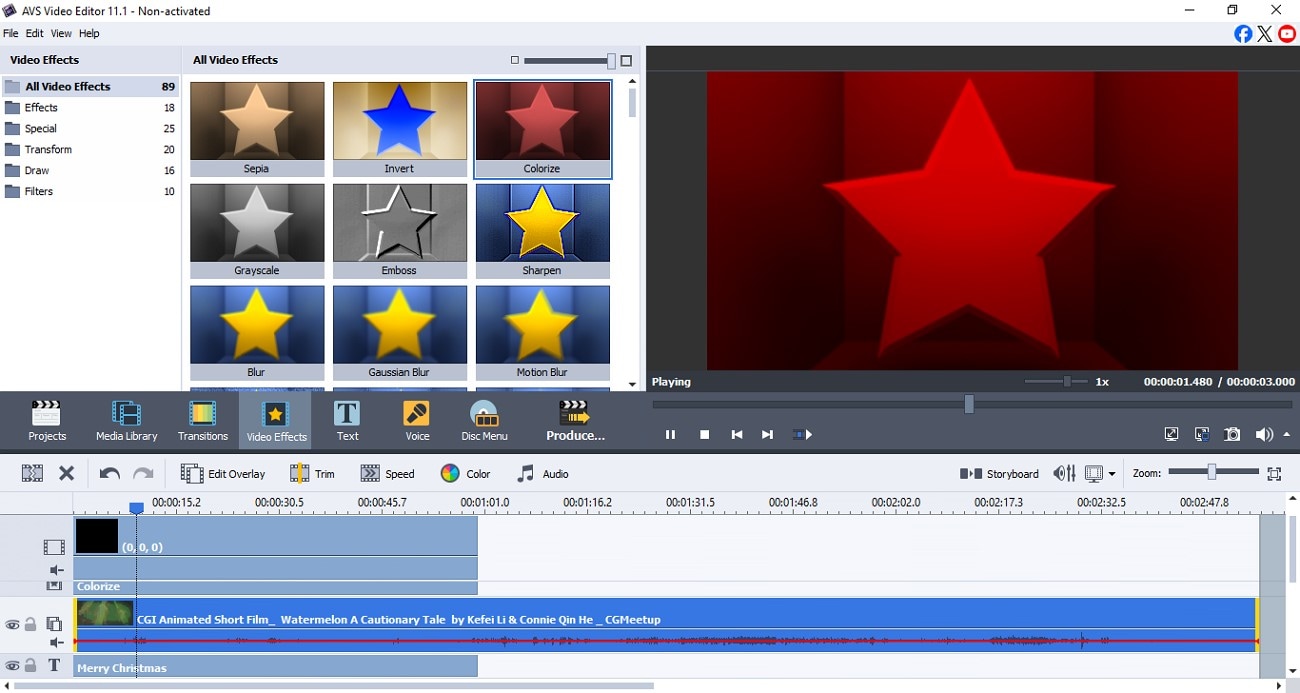Select the Special effects category
Viewport: 1300px width, 693px height.
tap(90, 129)
